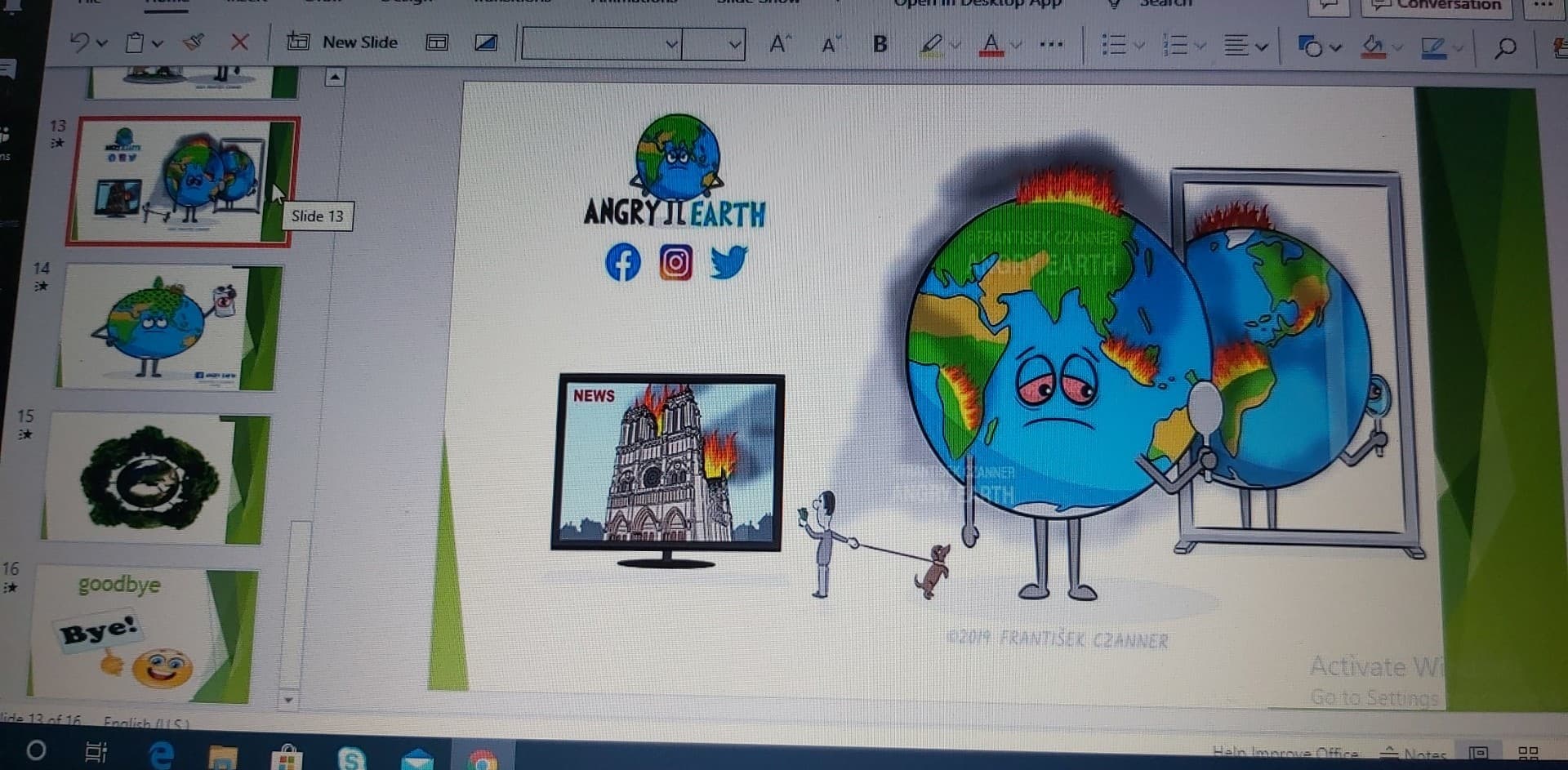Image resolution: width=1568 pixels, height=770 pixels.
Task: Click the Undo arrow icon
Action: [79, 42]
